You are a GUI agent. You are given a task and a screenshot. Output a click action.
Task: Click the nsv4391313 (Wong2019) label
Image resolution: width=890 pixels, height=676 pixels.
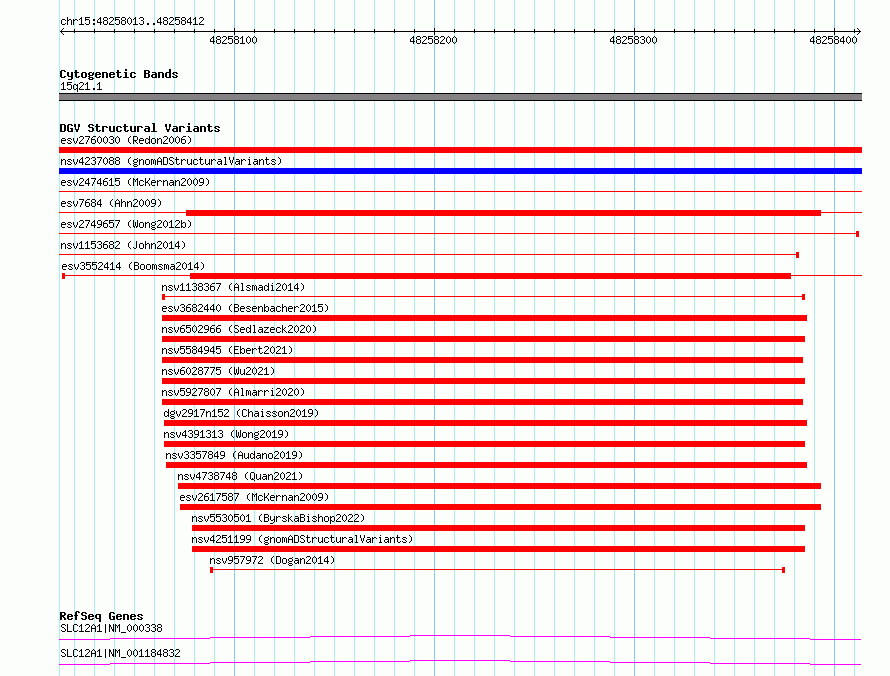coord(226,434)
